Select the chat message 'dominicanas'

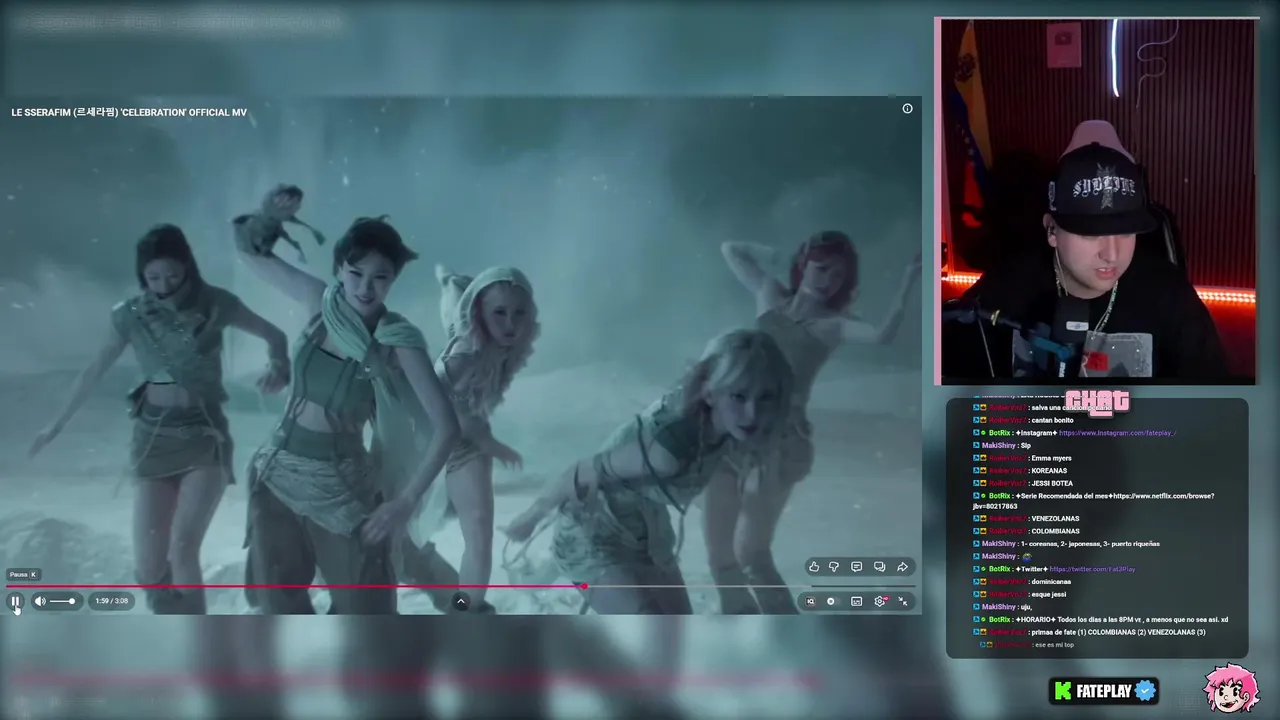(x=1051, y=582)
